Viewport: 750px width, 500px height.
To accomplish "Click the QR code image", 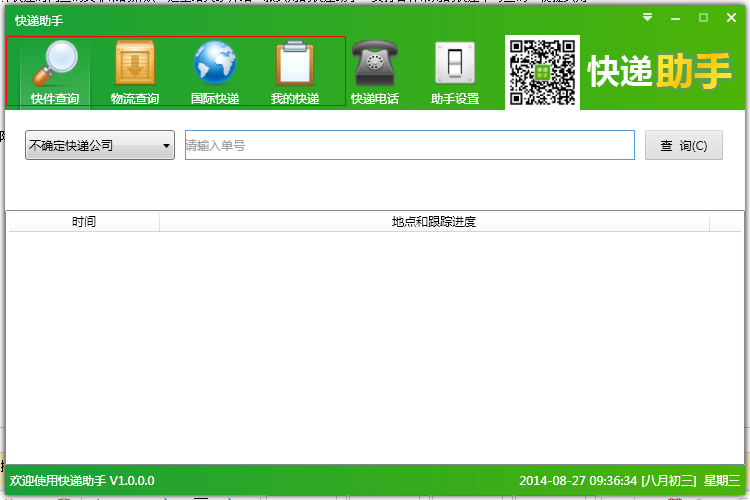I will click(542, 72).
